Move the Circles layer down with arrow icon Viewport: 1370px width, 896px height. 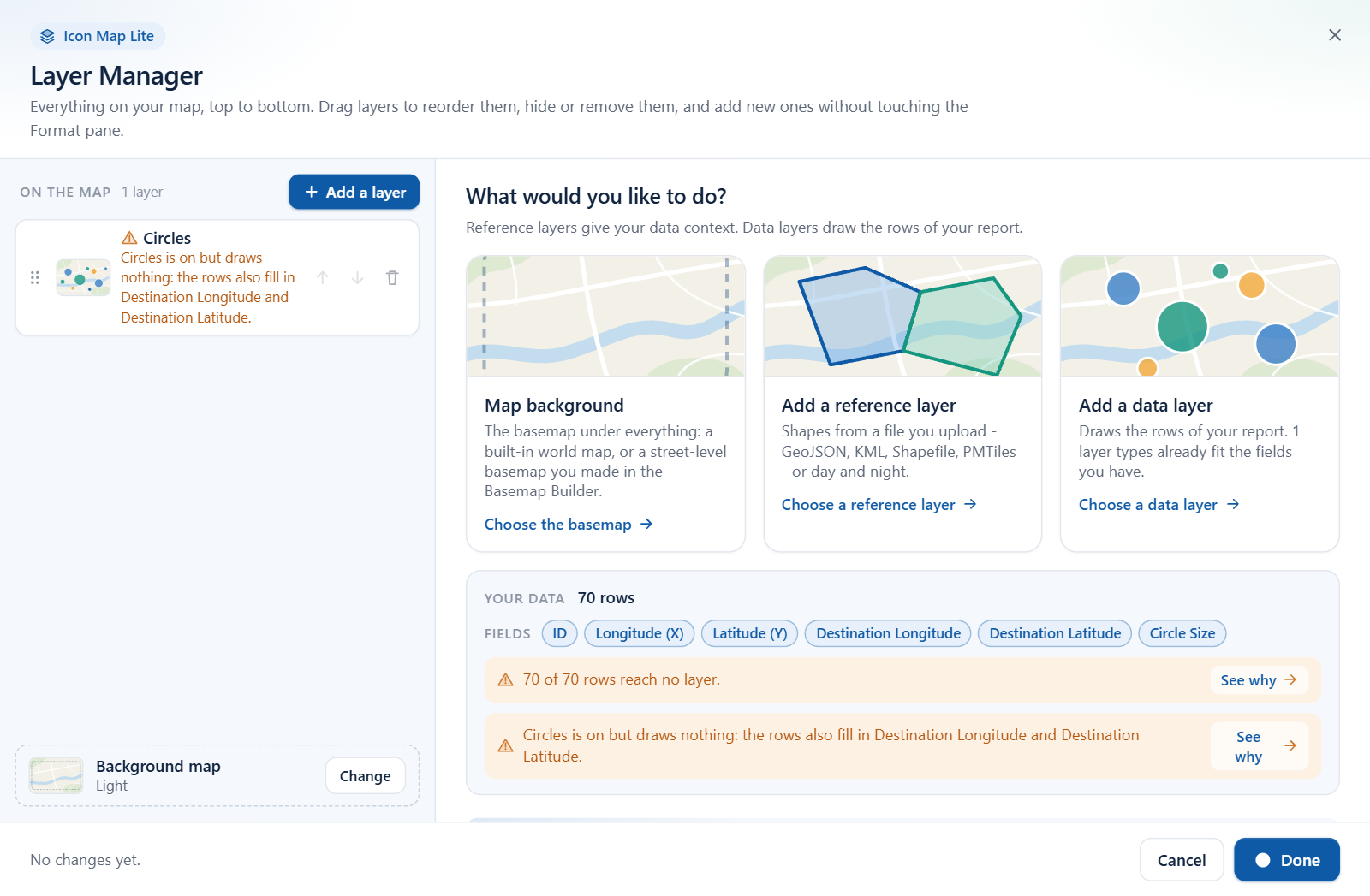[358, 277]
